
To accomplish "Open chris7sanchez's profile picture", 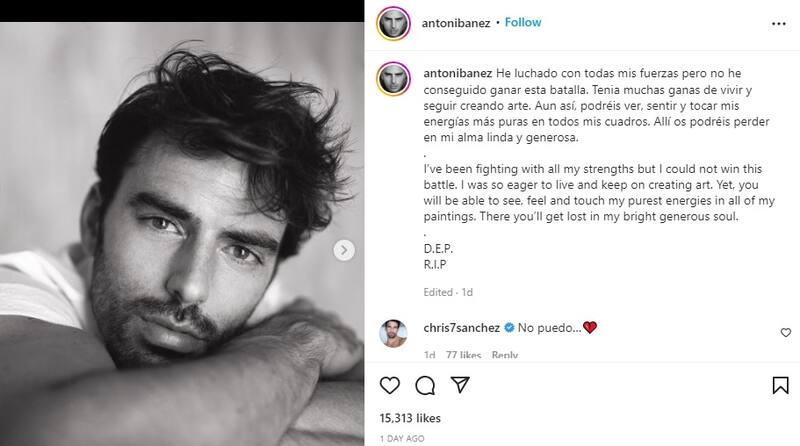I will click(x=394, y=333).
